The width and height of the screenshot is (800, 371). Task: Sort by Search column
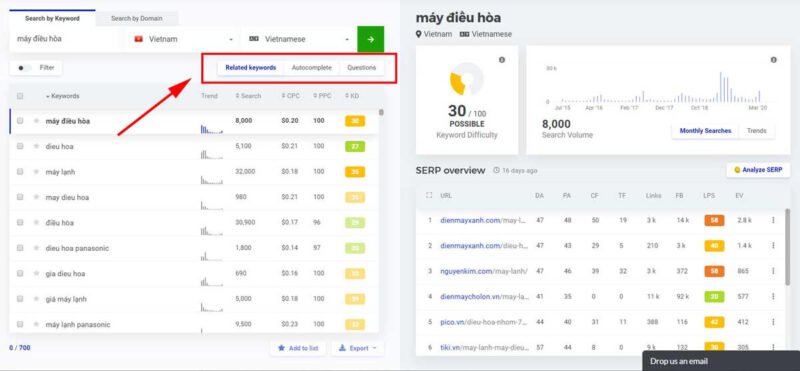click(x=248, y=96)
